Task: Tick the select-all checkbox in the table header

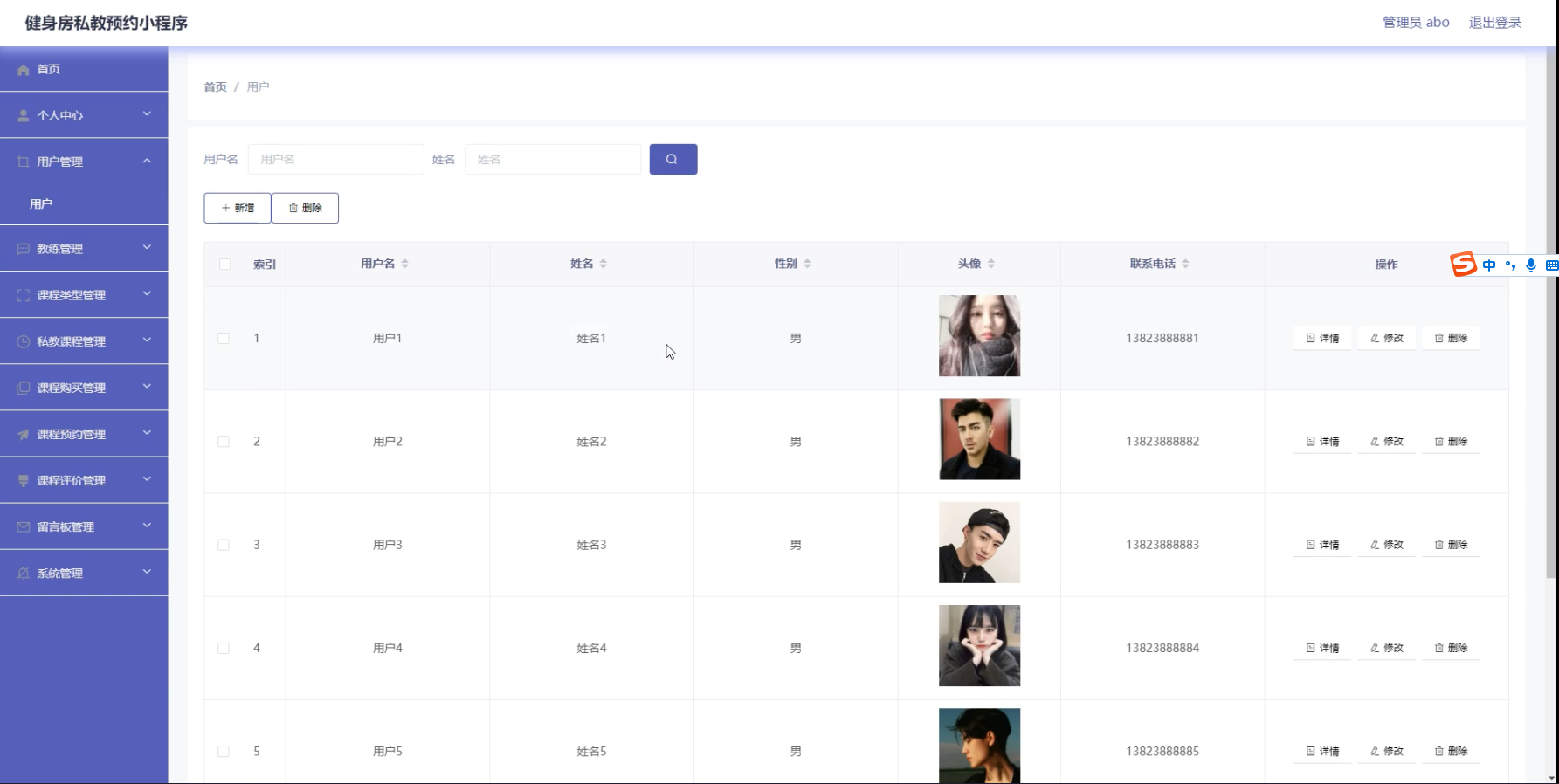Action: [224, 265]
